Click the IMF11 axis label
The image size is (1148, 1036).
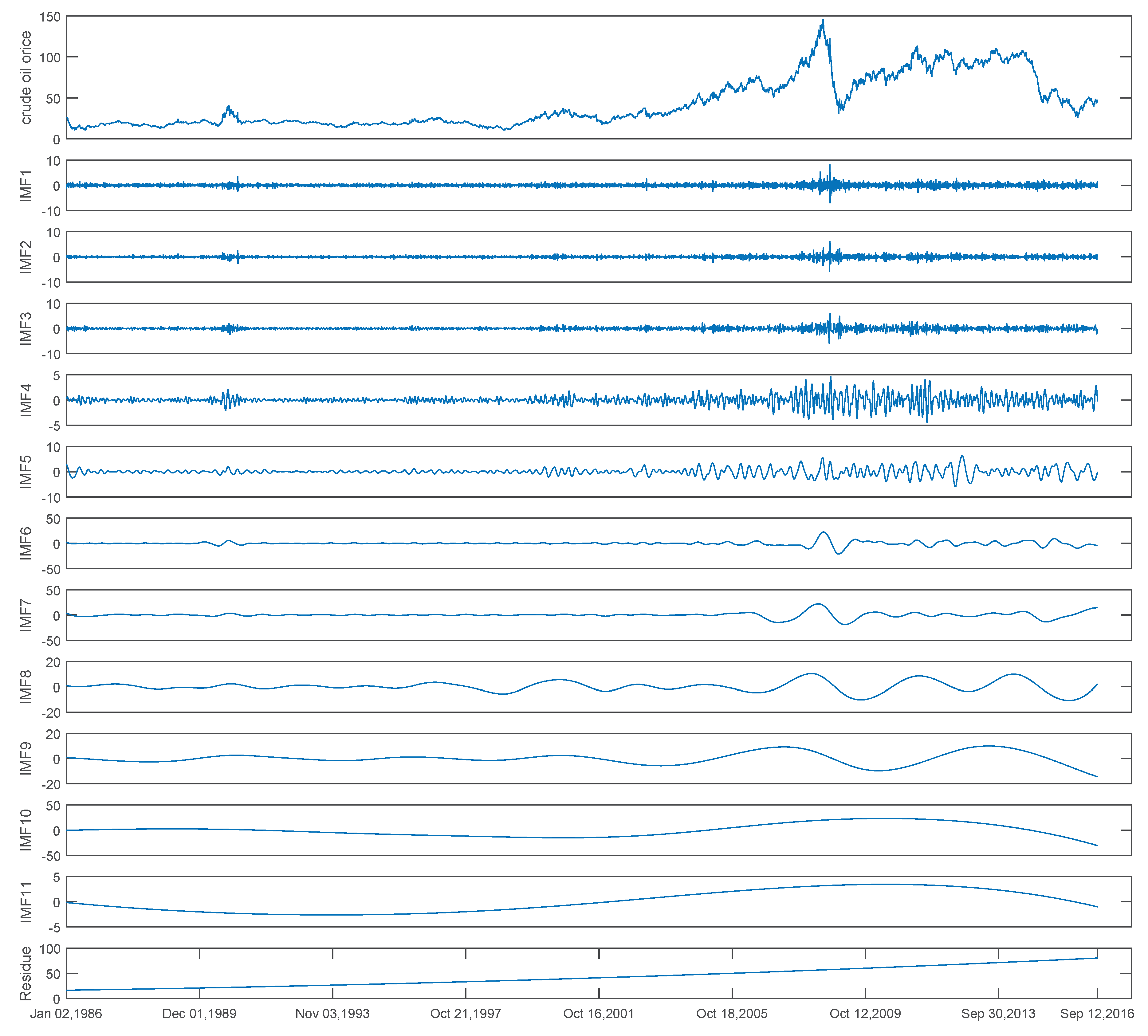26,902
